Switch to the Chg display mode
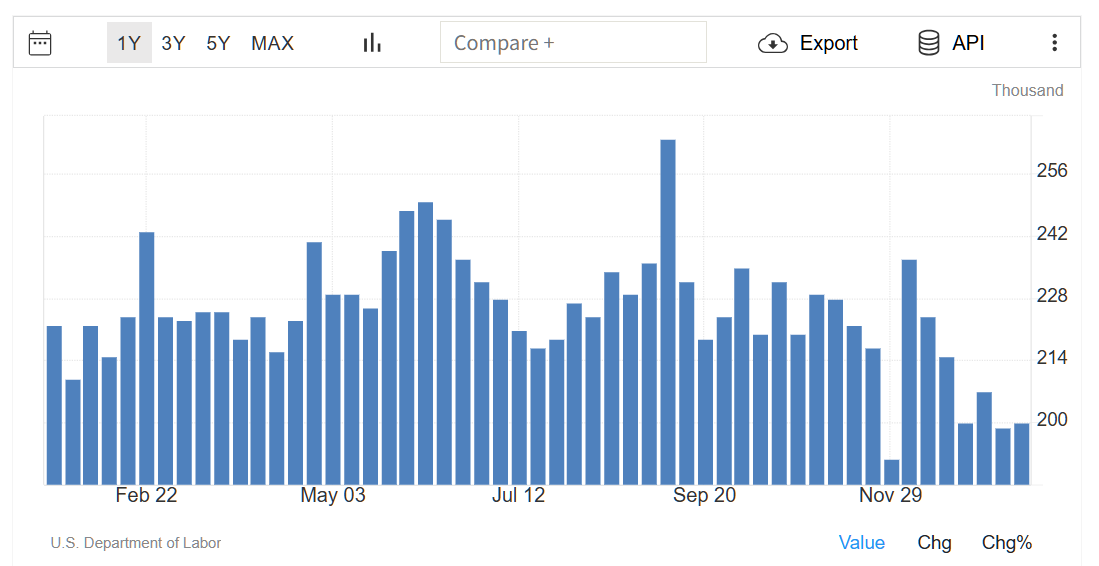The image size is (1099, 566). click(934, 543)
